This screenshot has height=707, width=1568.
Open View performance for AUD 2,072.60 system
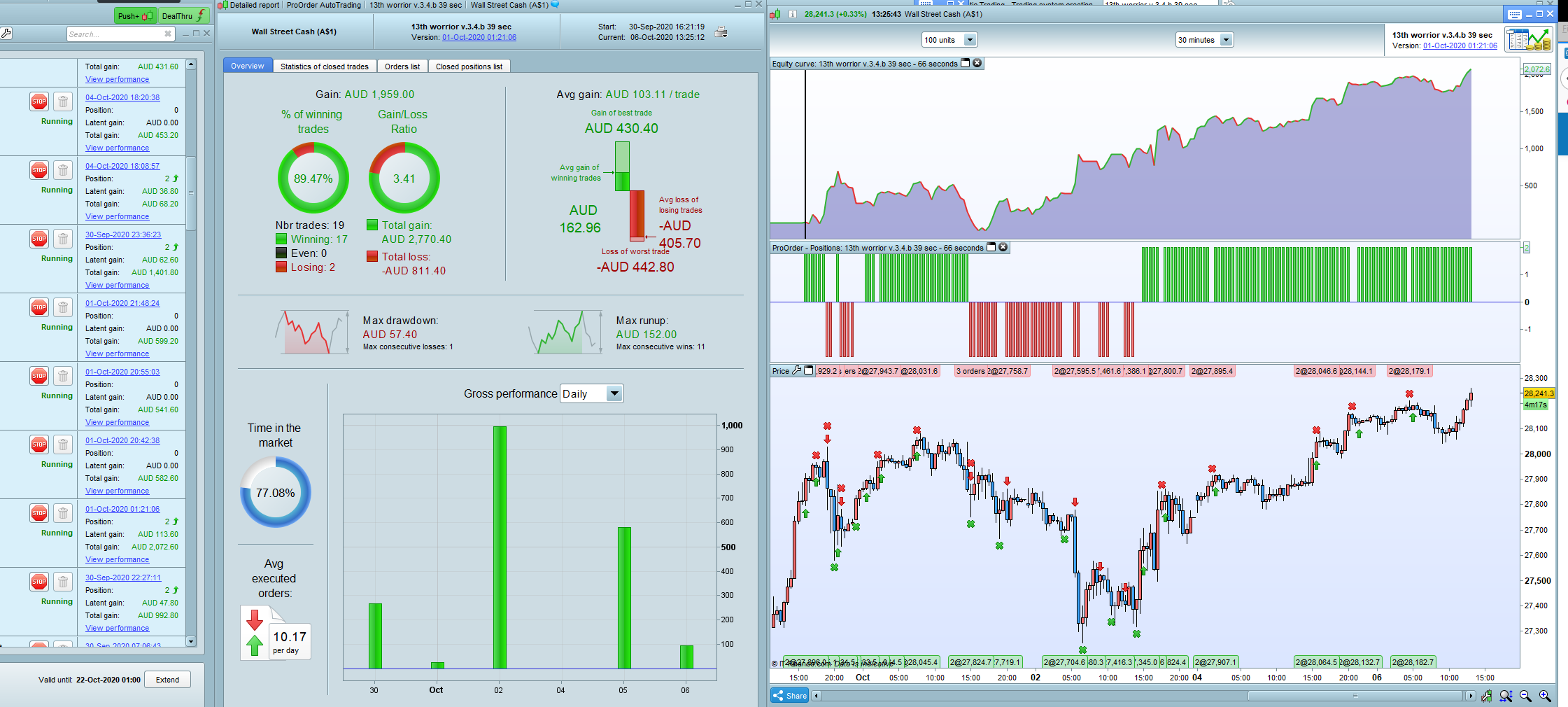118,559
